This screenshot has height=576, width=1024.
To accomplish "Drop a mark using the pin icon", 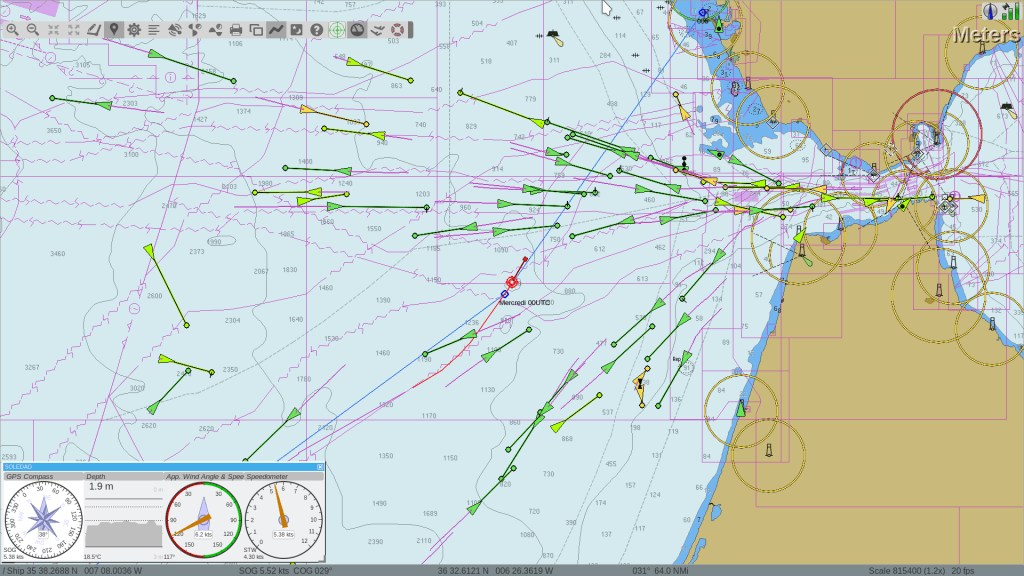I will click(x=114, y=29).
